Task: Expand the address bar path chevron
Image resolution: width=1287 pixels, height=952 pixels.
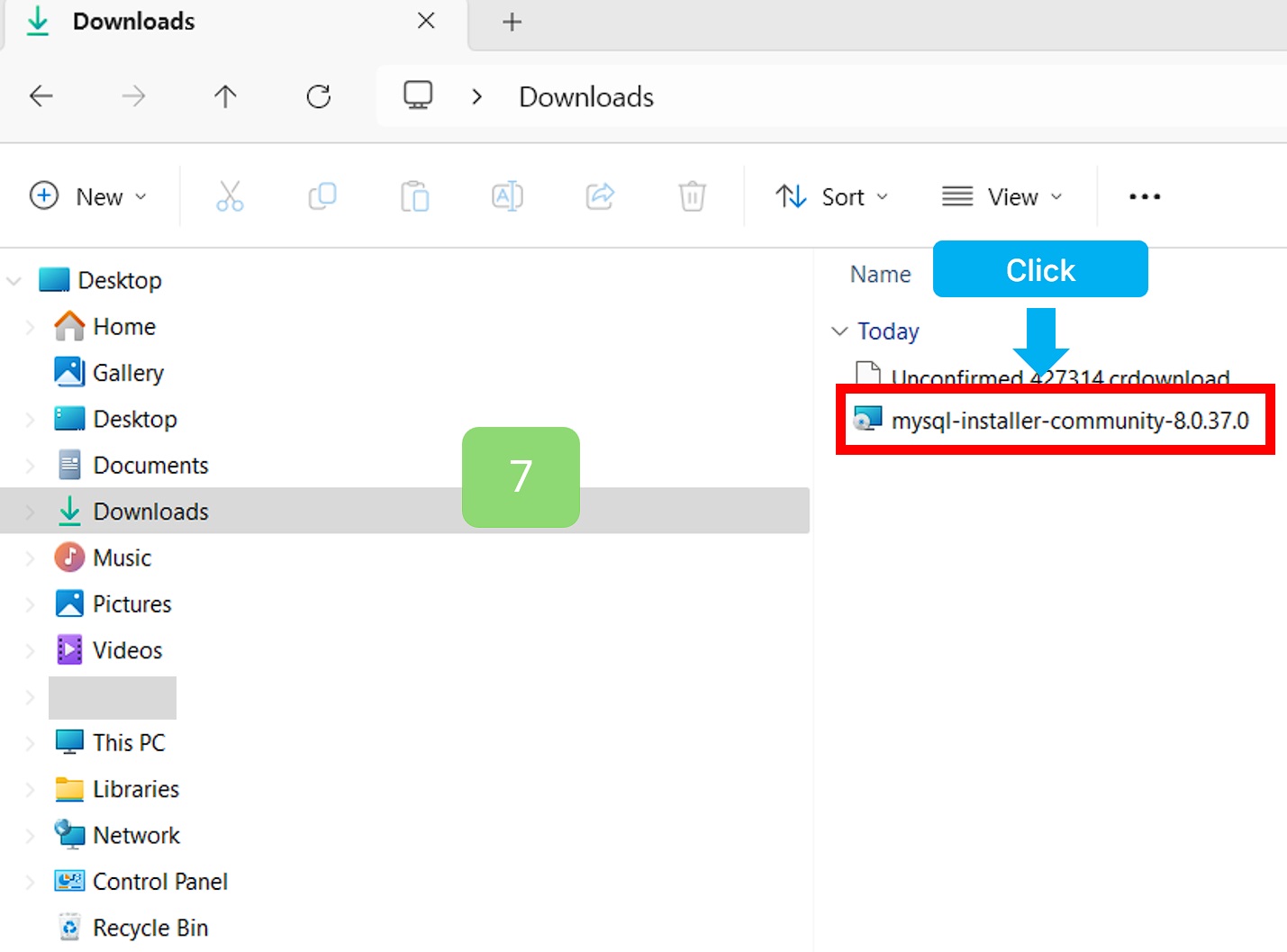Action: [477, 96]
